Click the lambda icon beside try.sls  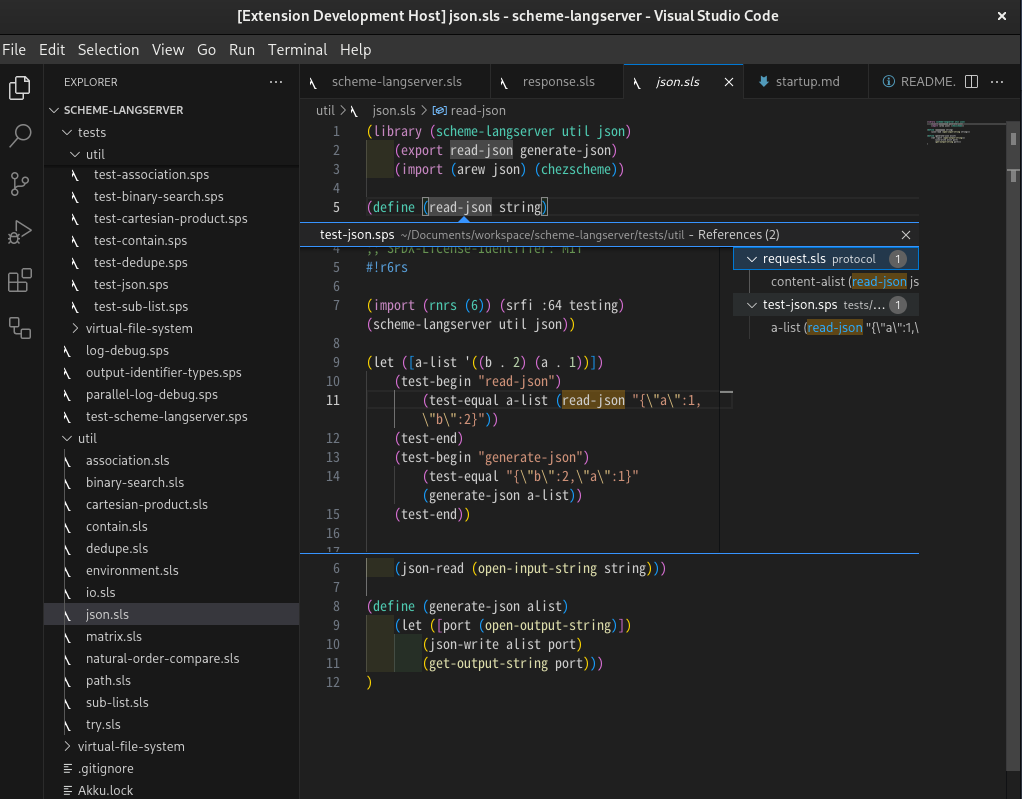pos(67,725)
